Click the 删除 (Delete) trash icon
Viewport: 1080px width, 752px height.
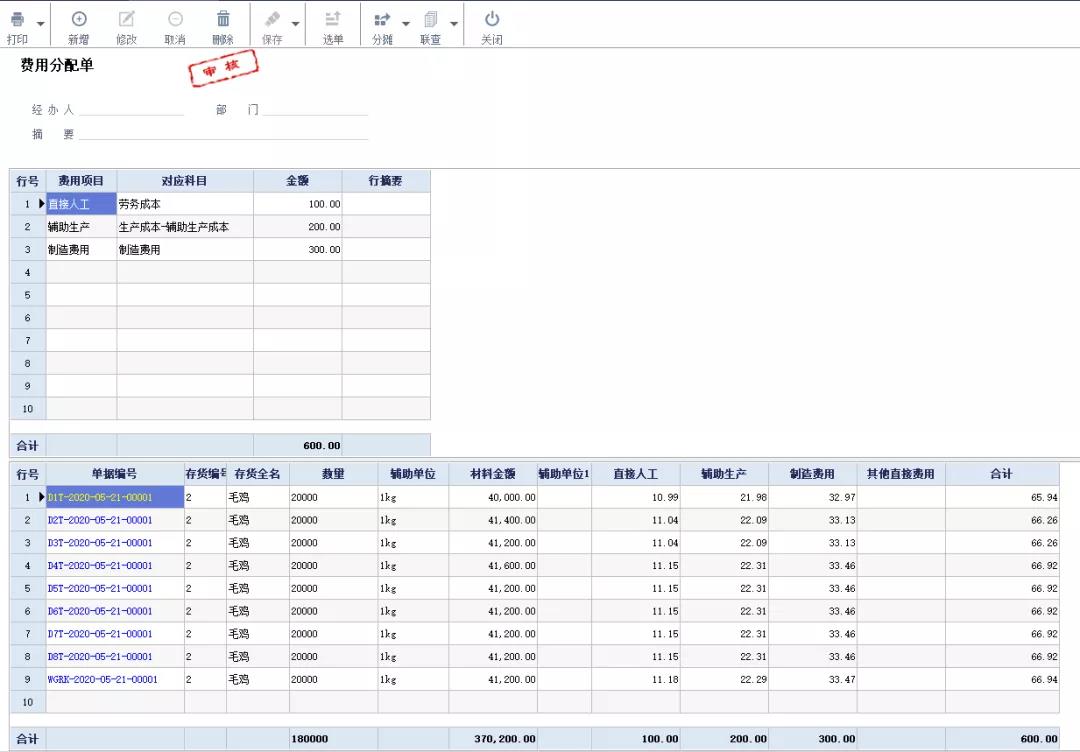click(223, 20)
